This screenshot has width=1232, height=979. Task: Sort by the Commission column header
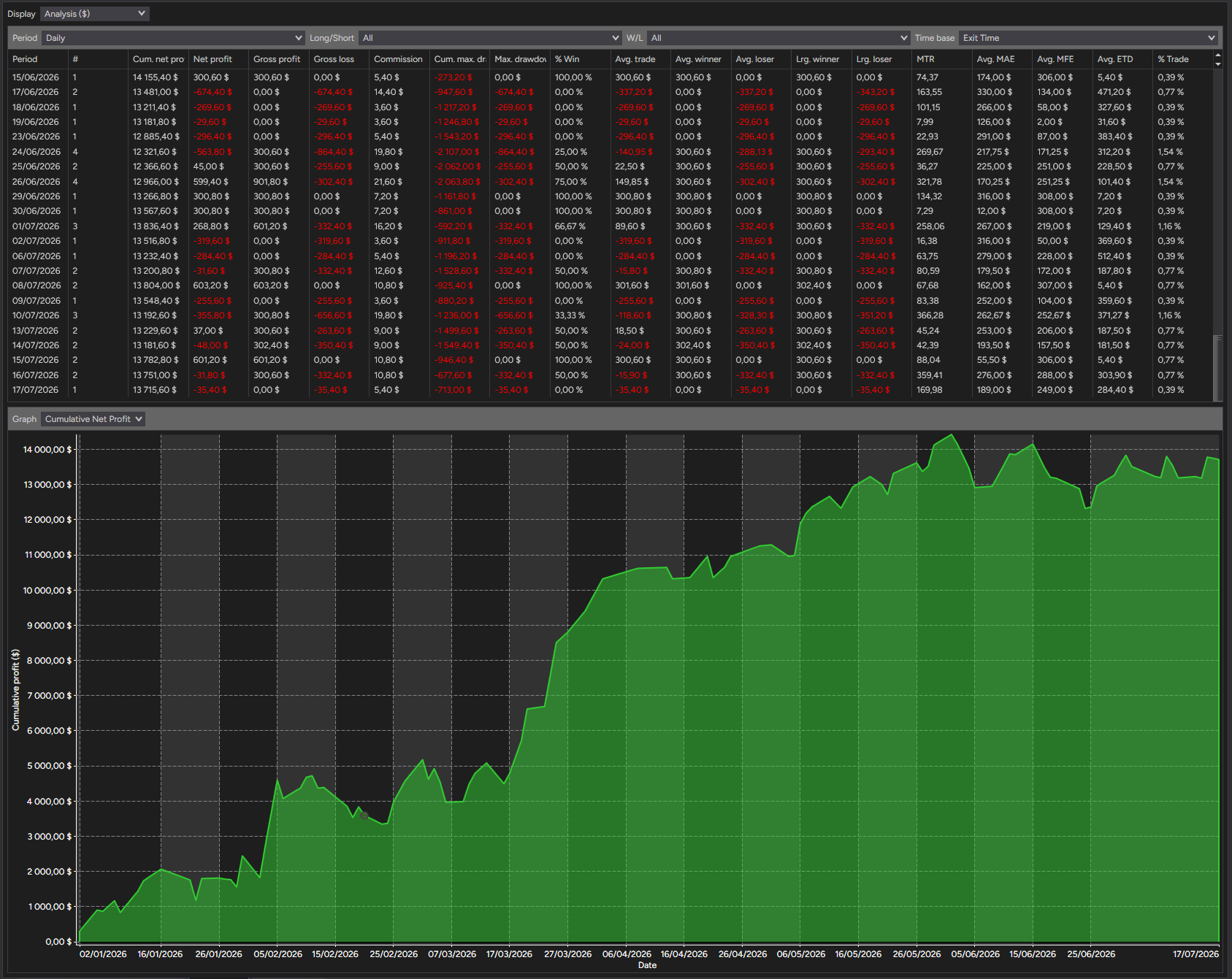(x=398, y=59)
